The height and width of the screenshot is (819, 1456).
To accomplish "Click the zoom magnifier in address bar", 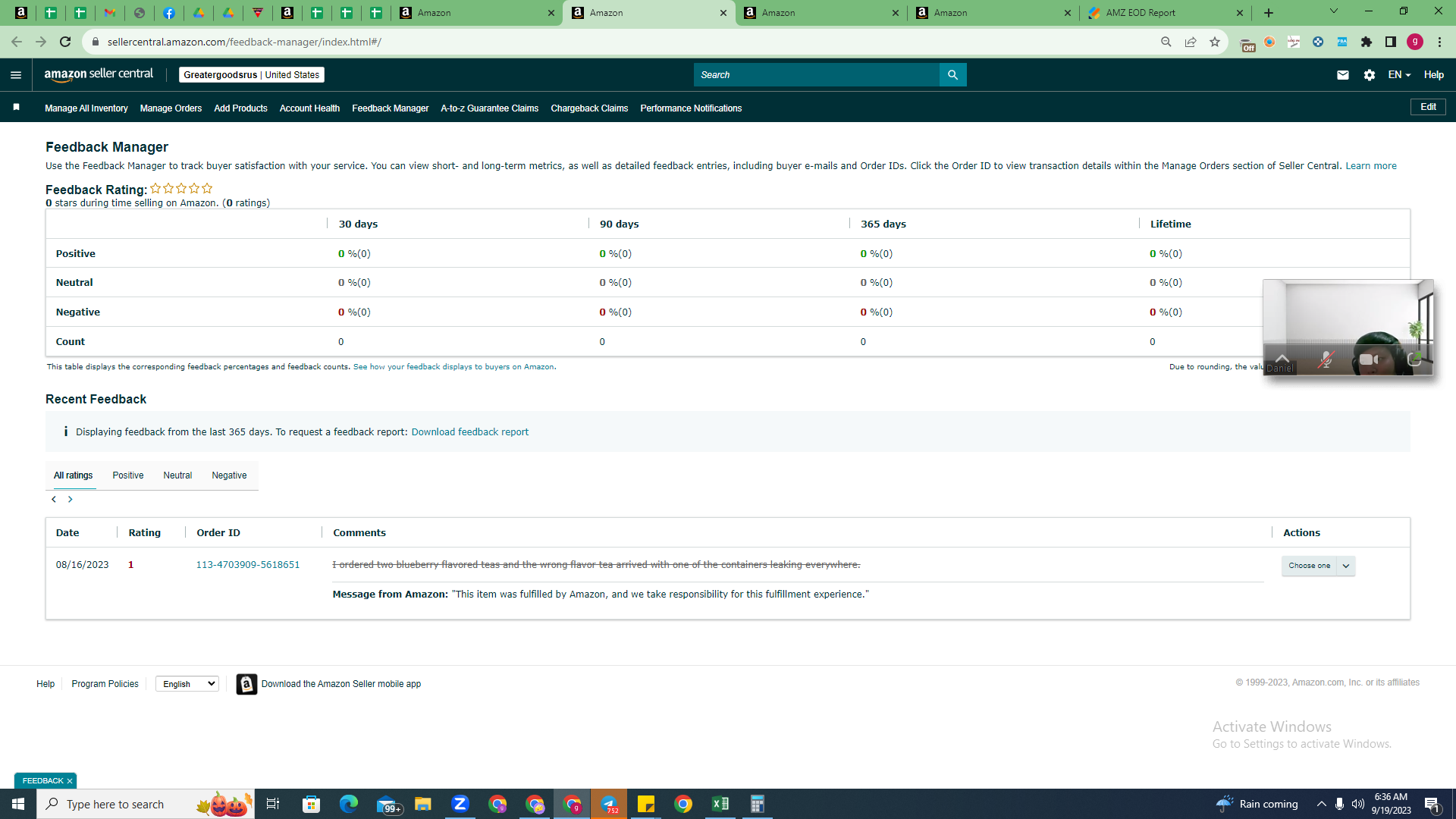I will pos(1166,42).
